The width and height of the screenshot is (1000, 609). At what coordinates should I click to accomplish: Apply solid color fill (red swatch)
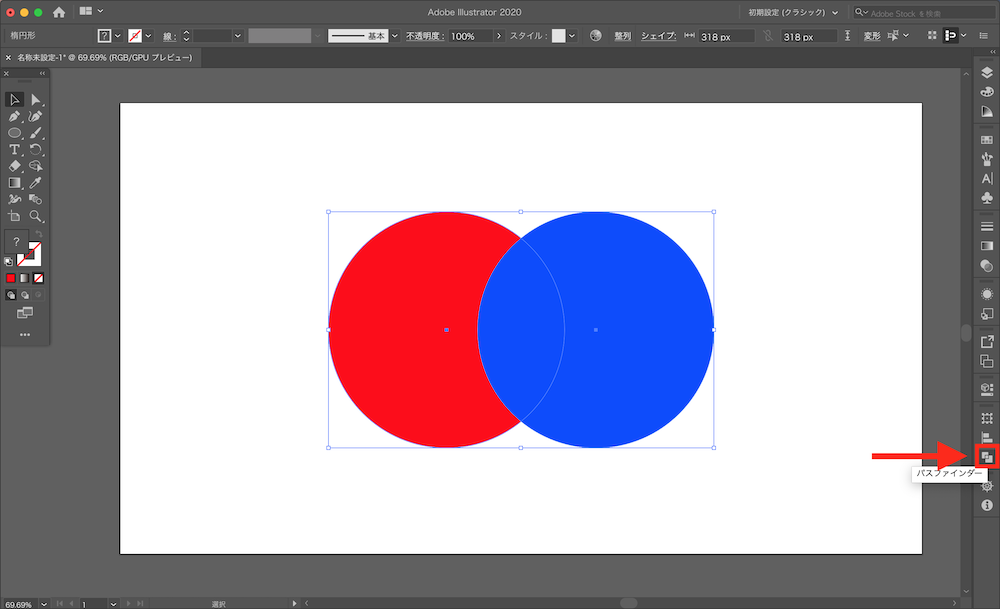coord(11,278)
